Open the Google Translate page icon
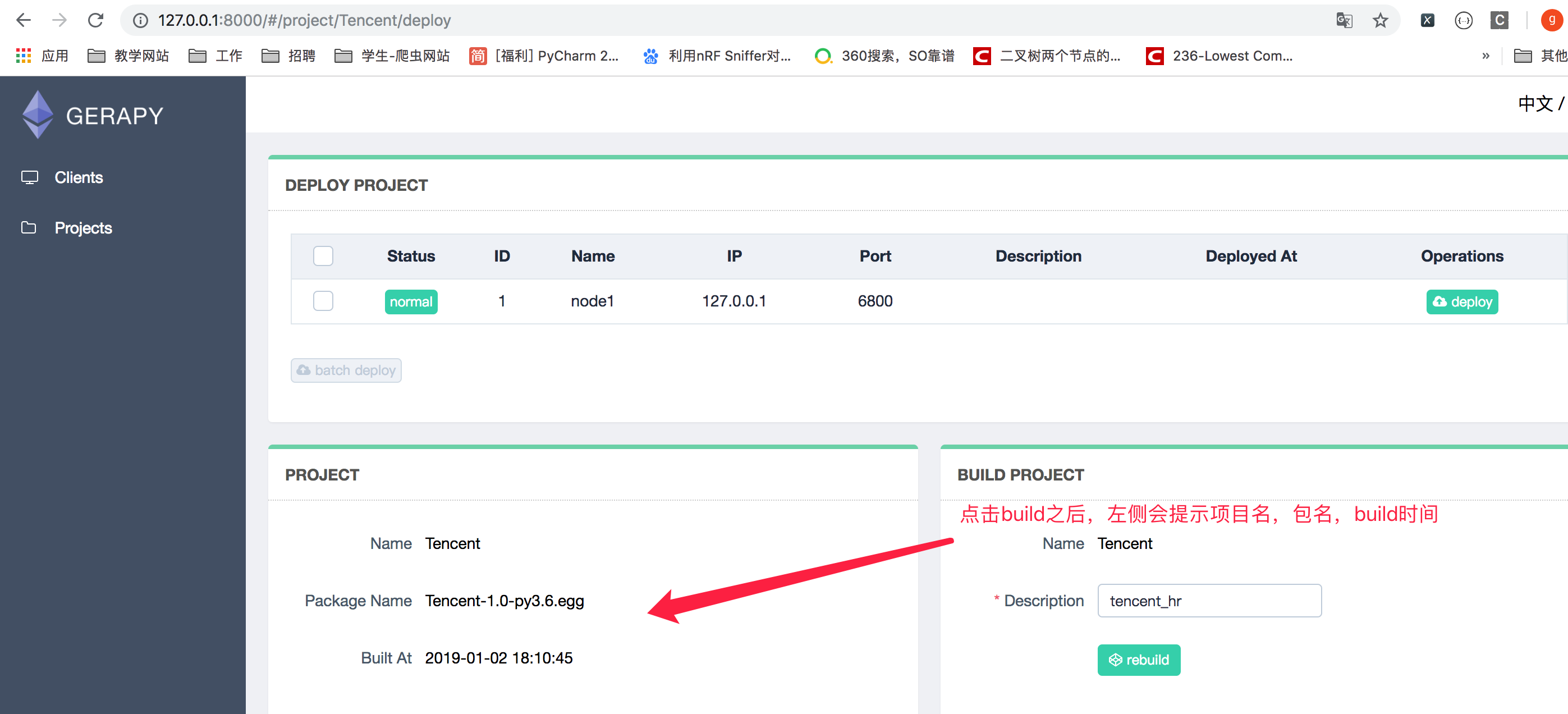 (1344, 20)
